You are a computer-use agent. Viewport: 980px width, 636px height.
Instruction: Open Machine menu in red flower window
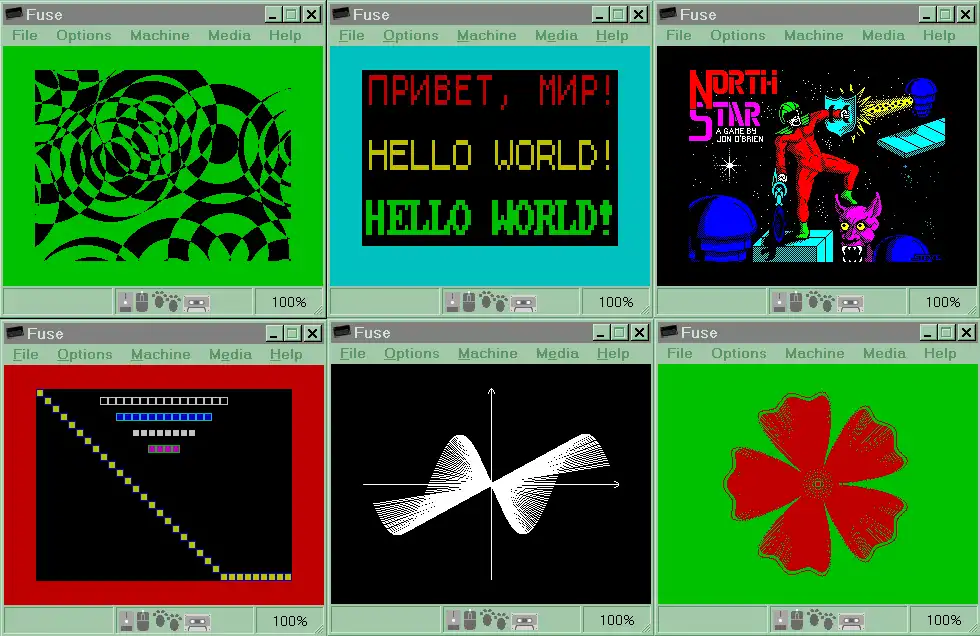tap(815, 354)
